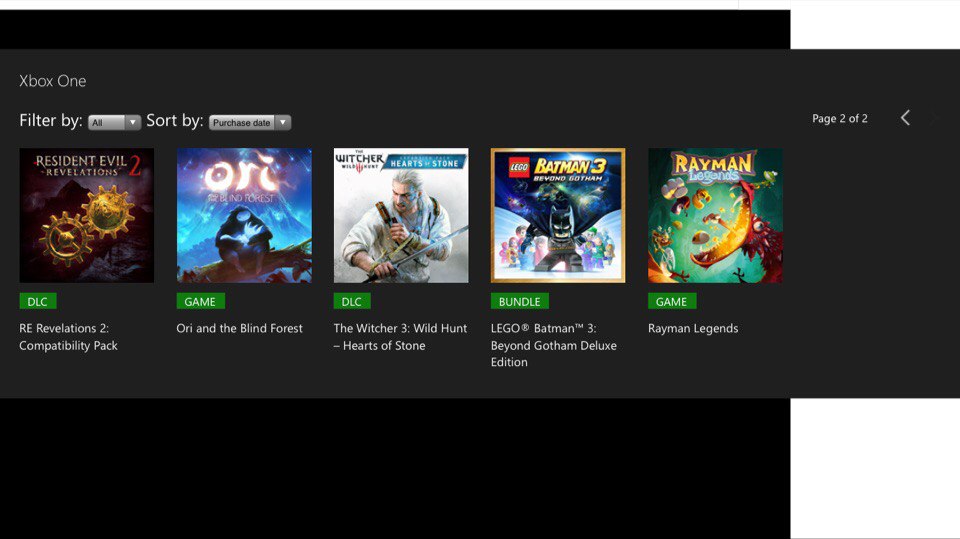Open 'LEGO Batman 3: Beyond Gotham Deluxe Edition' link
960x539 pixels.
pyautogui.click(x=553, y=345)
